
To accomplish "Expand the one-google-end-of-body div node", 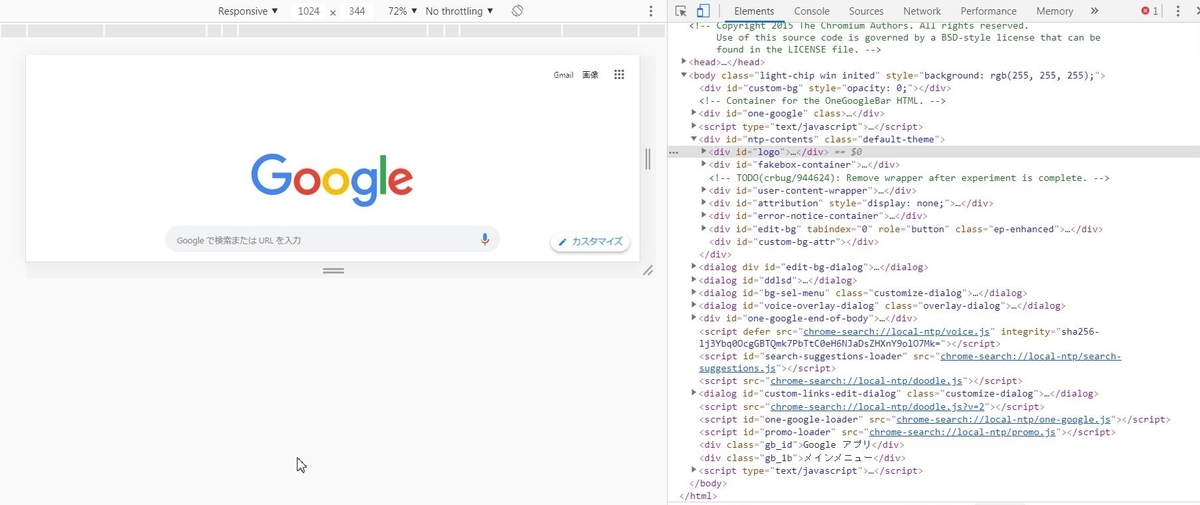I will click(694, 318).
